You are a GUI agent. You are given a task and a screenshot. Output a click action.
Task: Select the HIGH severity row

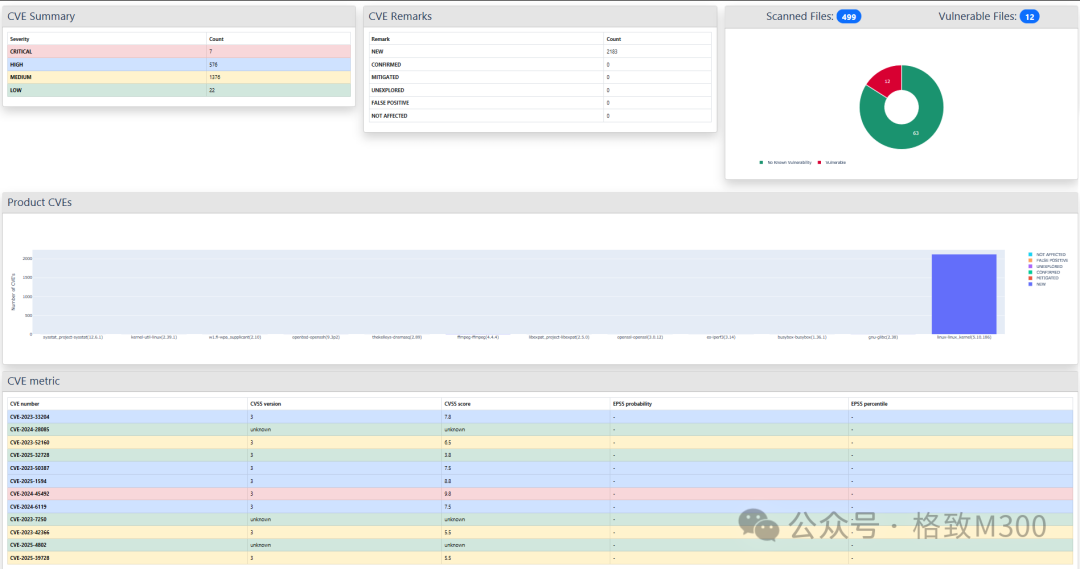click(179, 65)
